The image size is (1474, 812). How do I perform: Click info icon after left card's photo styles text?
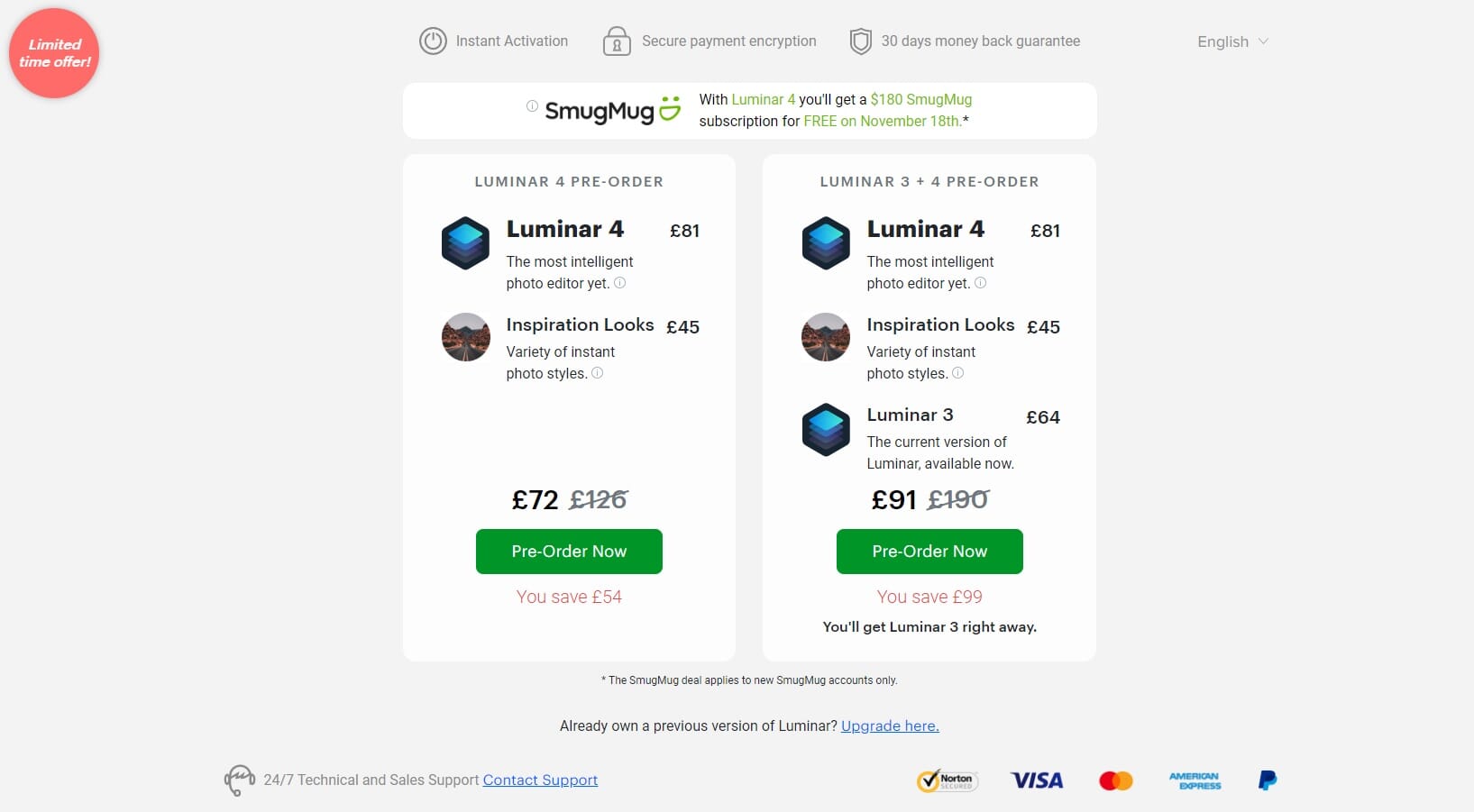(598, 373)
